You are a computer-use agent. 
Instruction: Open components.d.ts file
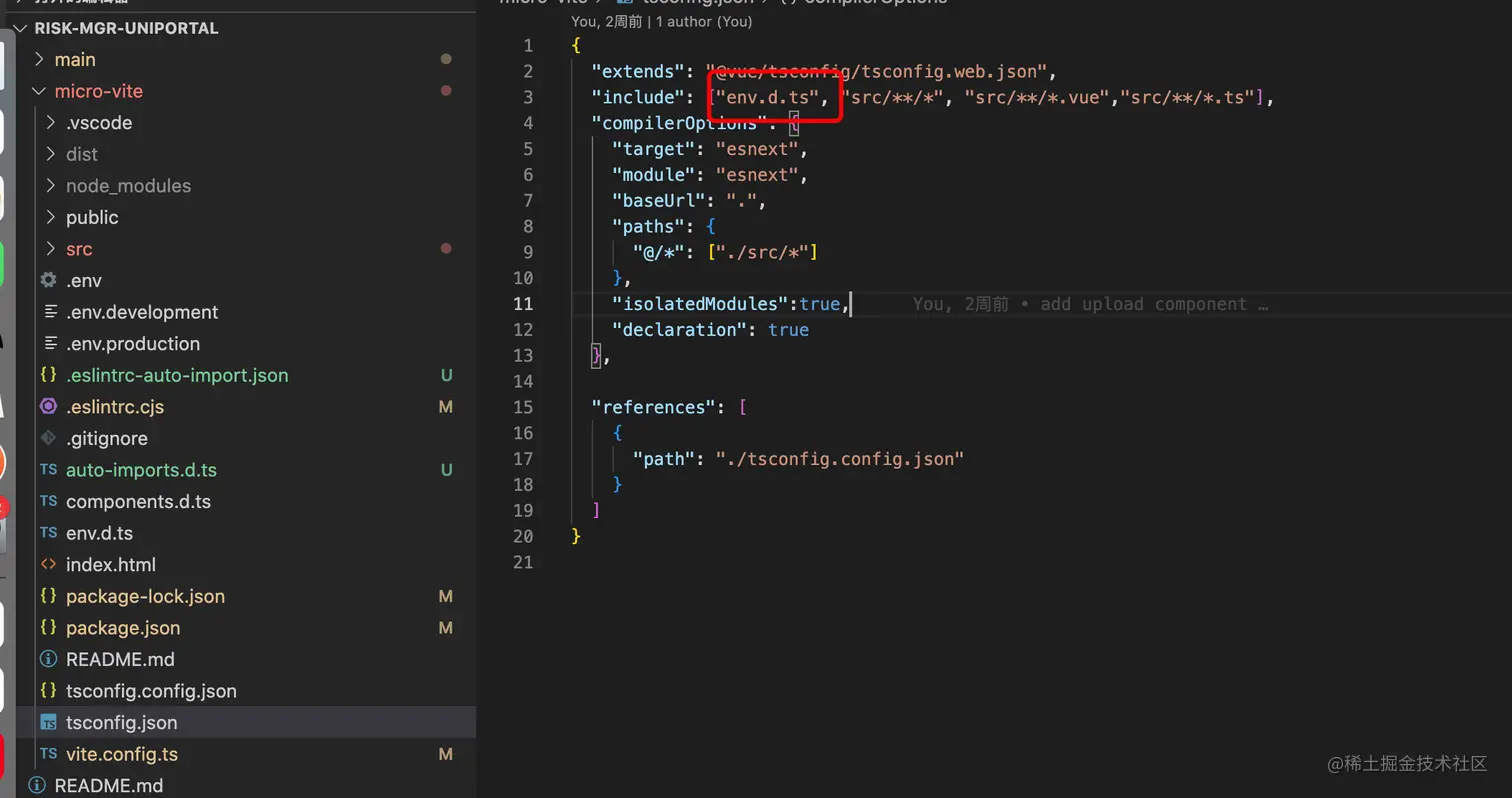coord(138,502)
